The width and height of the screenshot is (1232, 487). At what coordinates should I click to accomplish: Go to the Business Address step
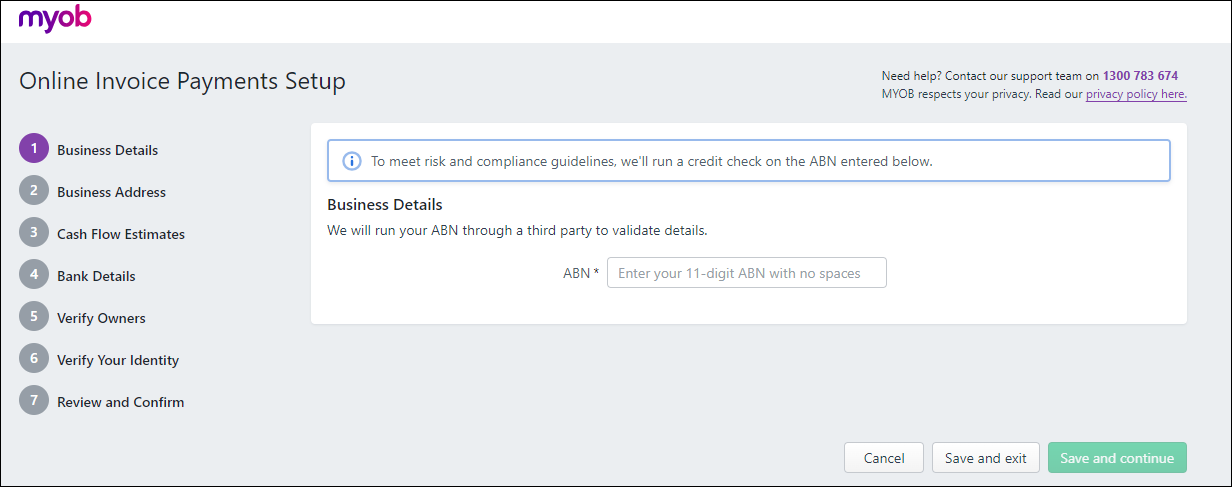111,192
